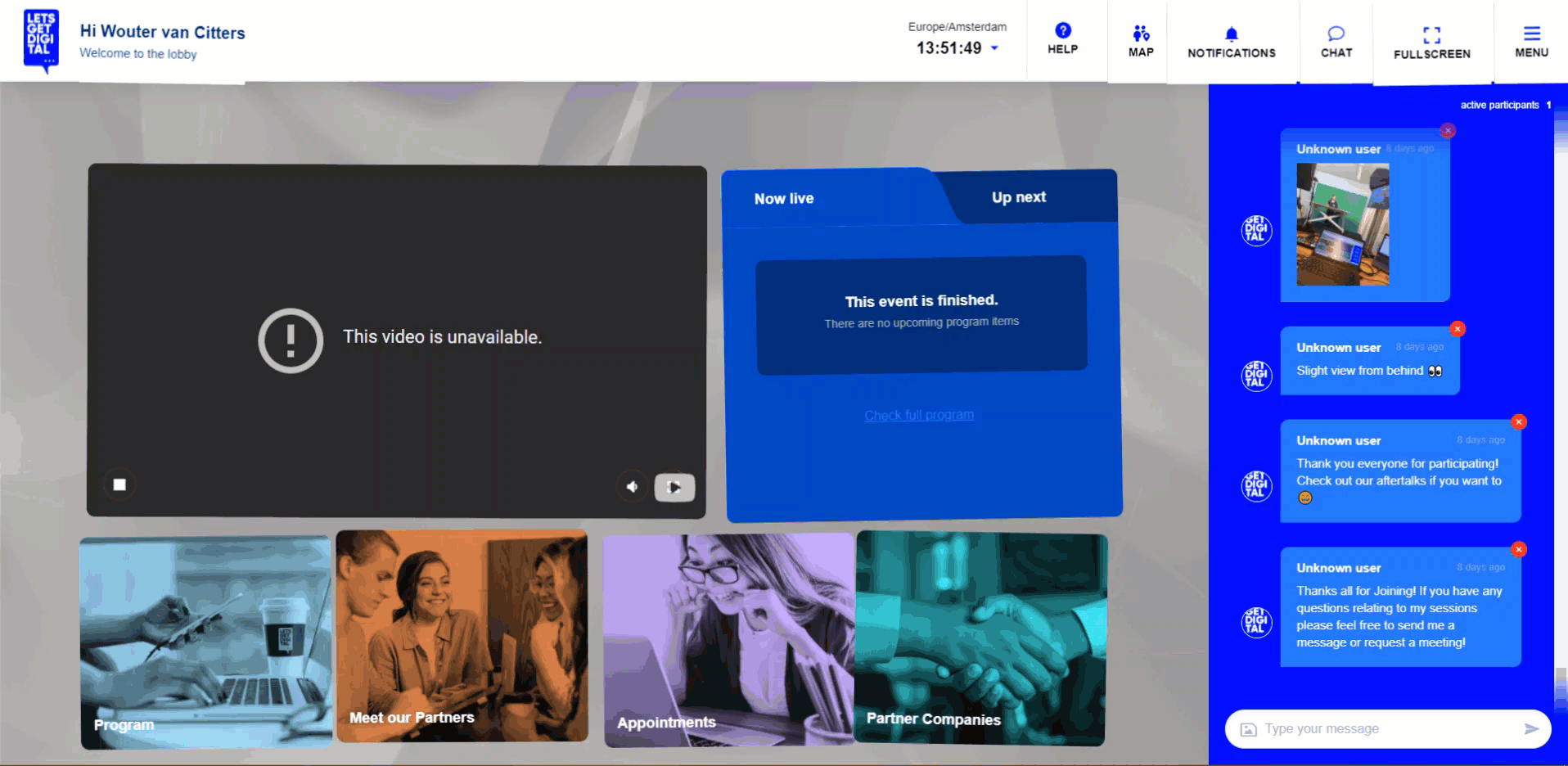Viewport: 1568px width, 766px height.
Task: Open the Program tile
Action: (x=205, y=642)
